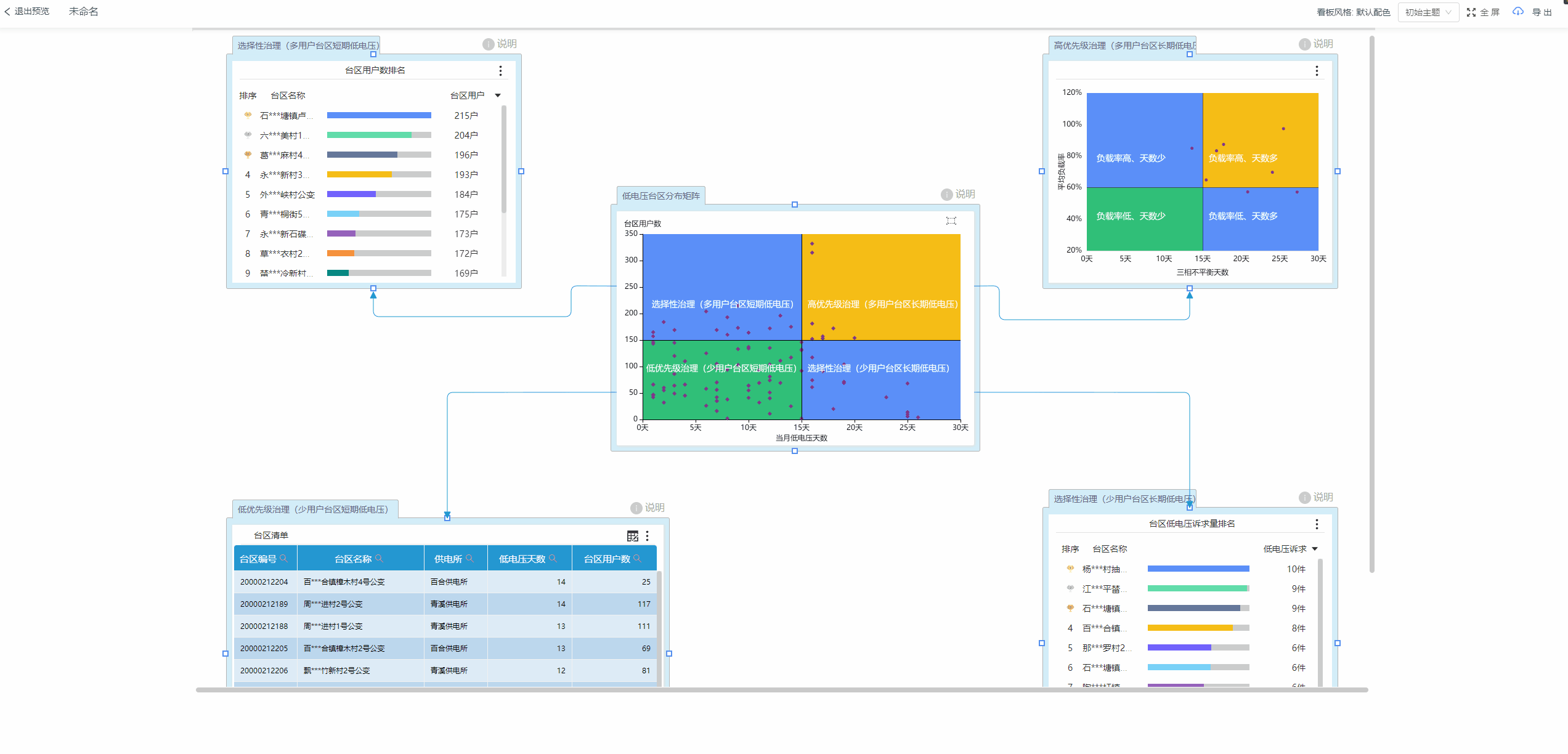Viewport: 1568px width, 754px height.
Task: Open the 初始主题 theme dropdown
Action: [x=1428, y=12]
